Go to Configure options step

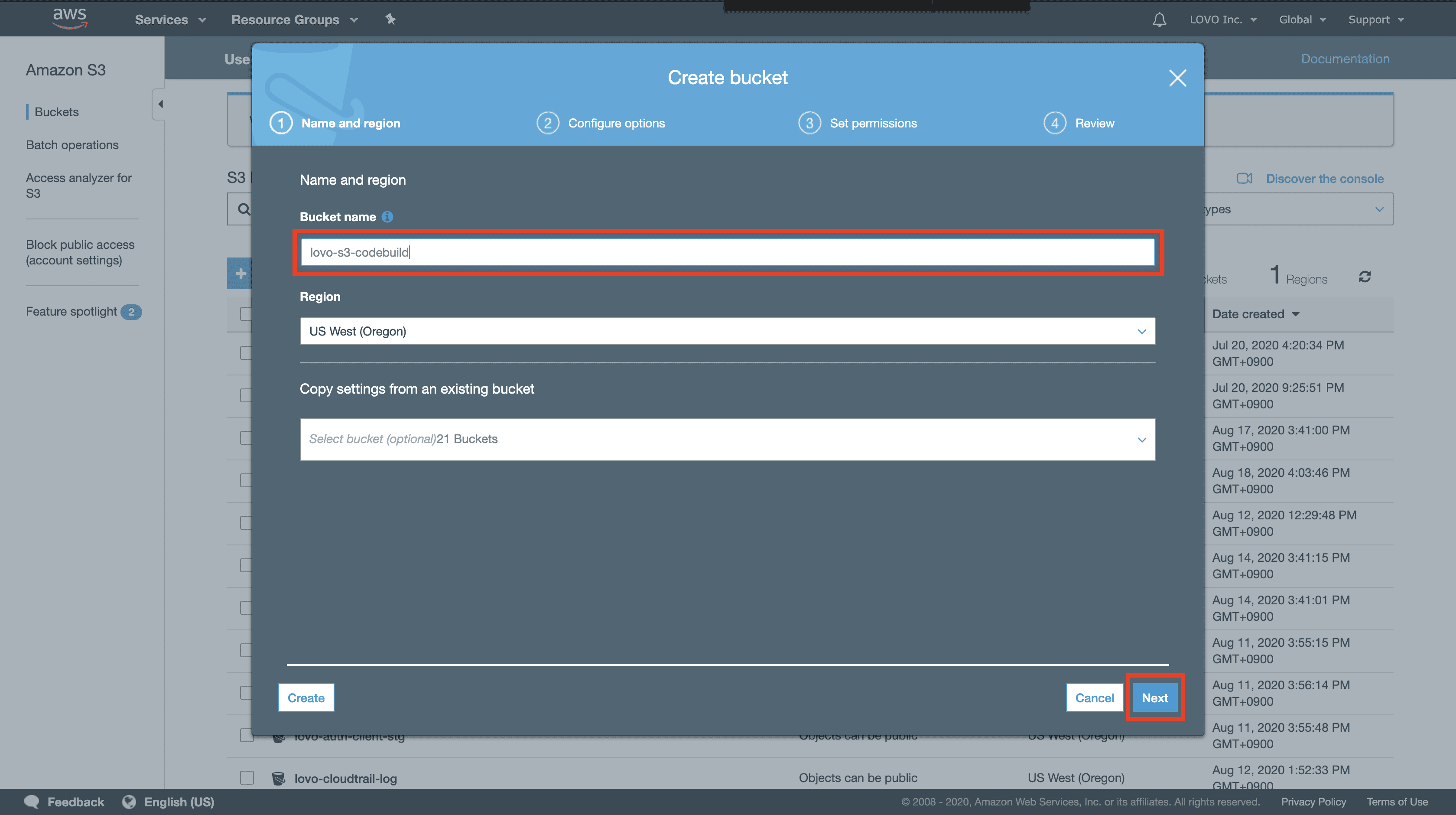pyautogui.click(x=617, y=123)
